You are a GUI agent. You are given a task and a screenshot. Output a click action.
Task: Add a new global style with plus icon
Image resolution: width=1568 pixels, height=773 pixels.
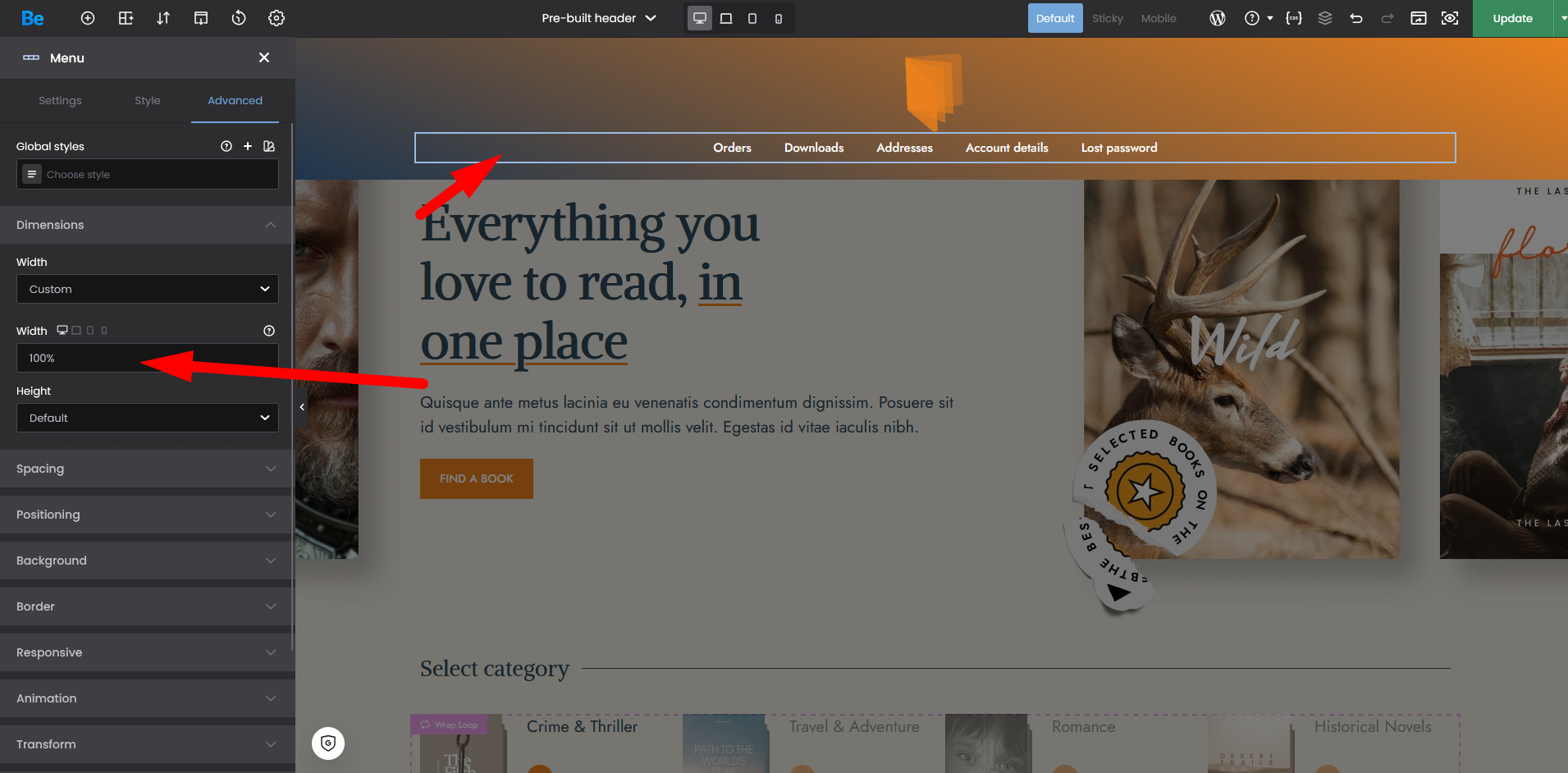point(248,146)
